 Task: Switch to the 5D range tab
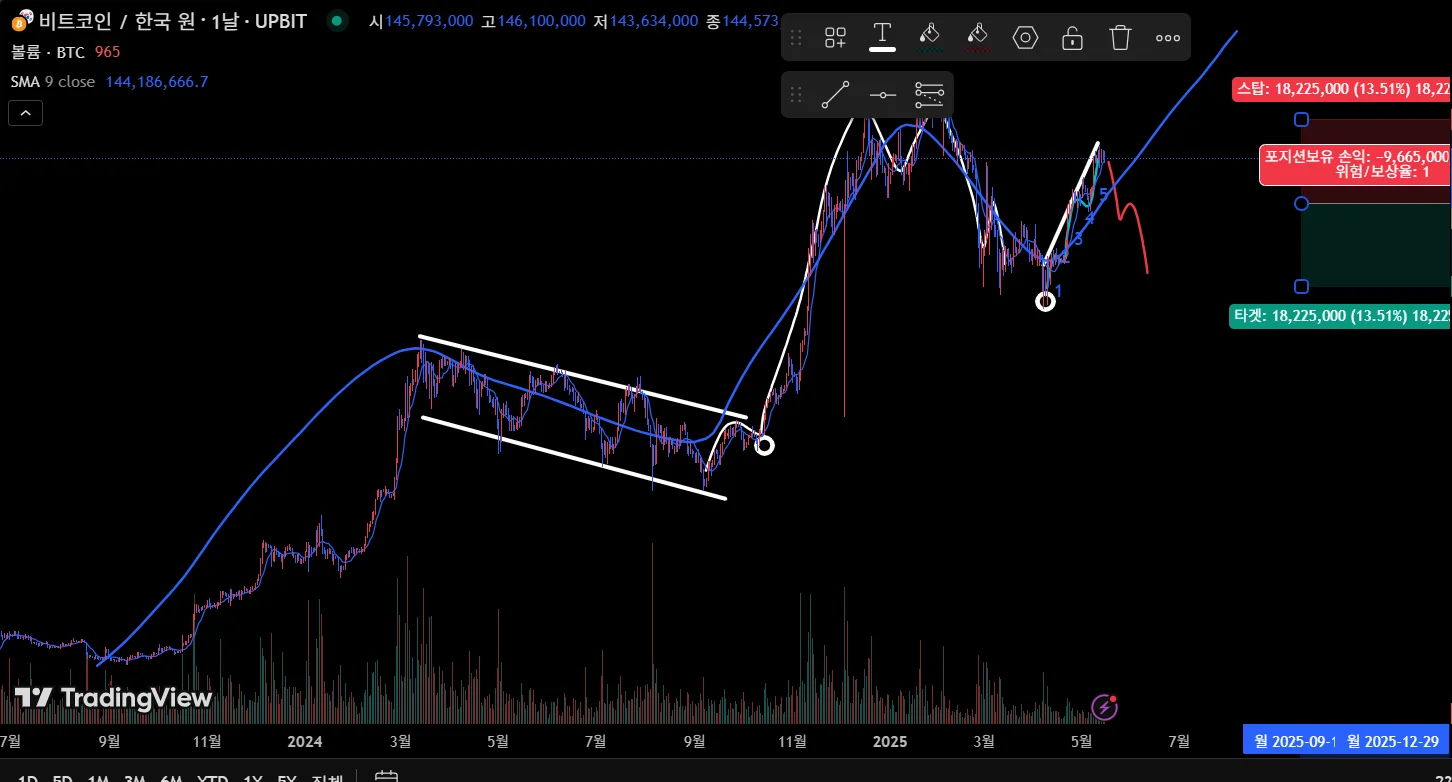(x=62, y=776)
